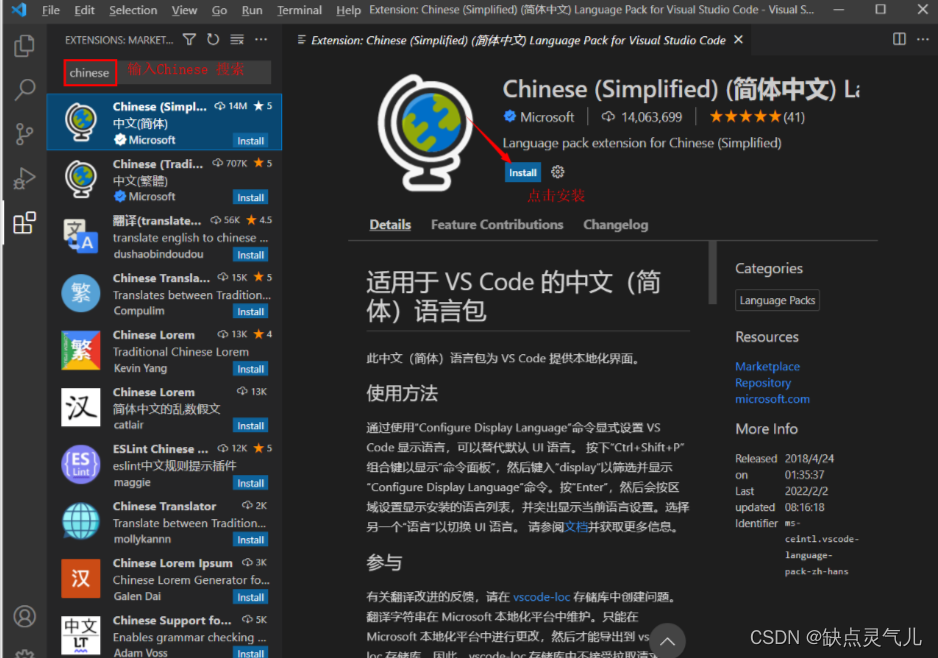Open the Accounts icon in activity bar
Screen dimensions: 938x658
point(25,616)
